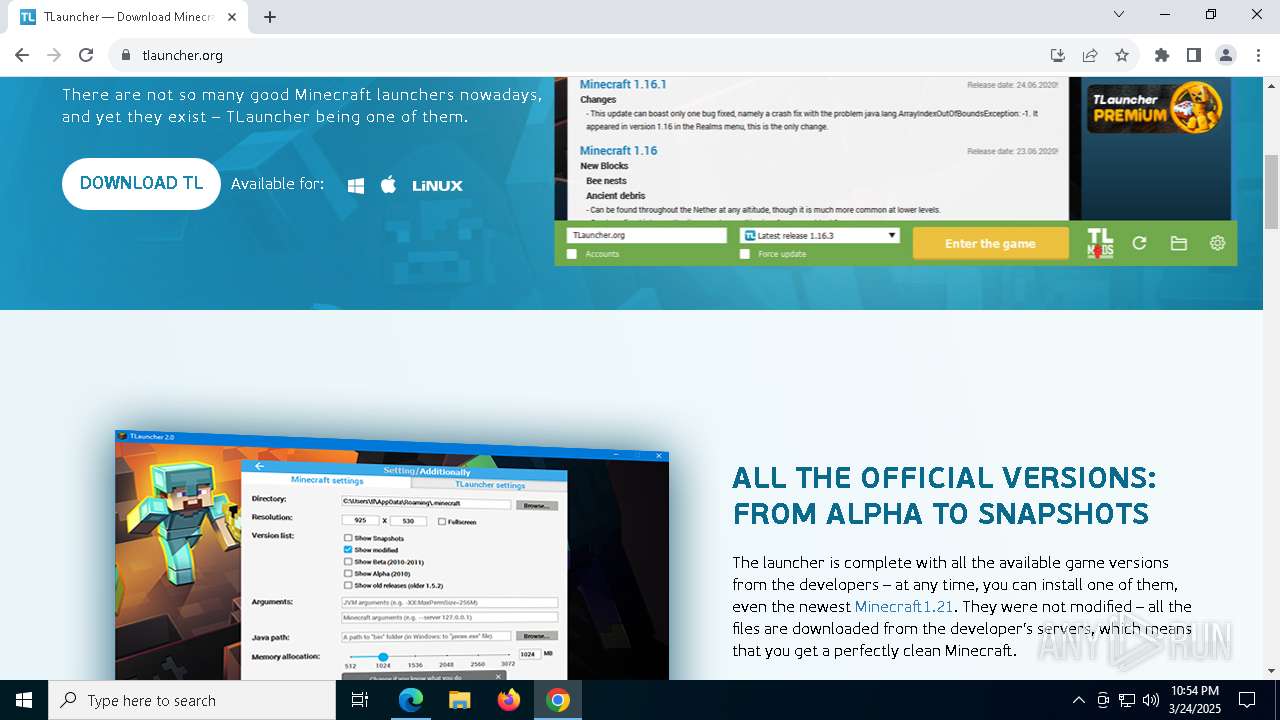Click the Minecraft 1.16.1 changelog heading

point(623,85)
